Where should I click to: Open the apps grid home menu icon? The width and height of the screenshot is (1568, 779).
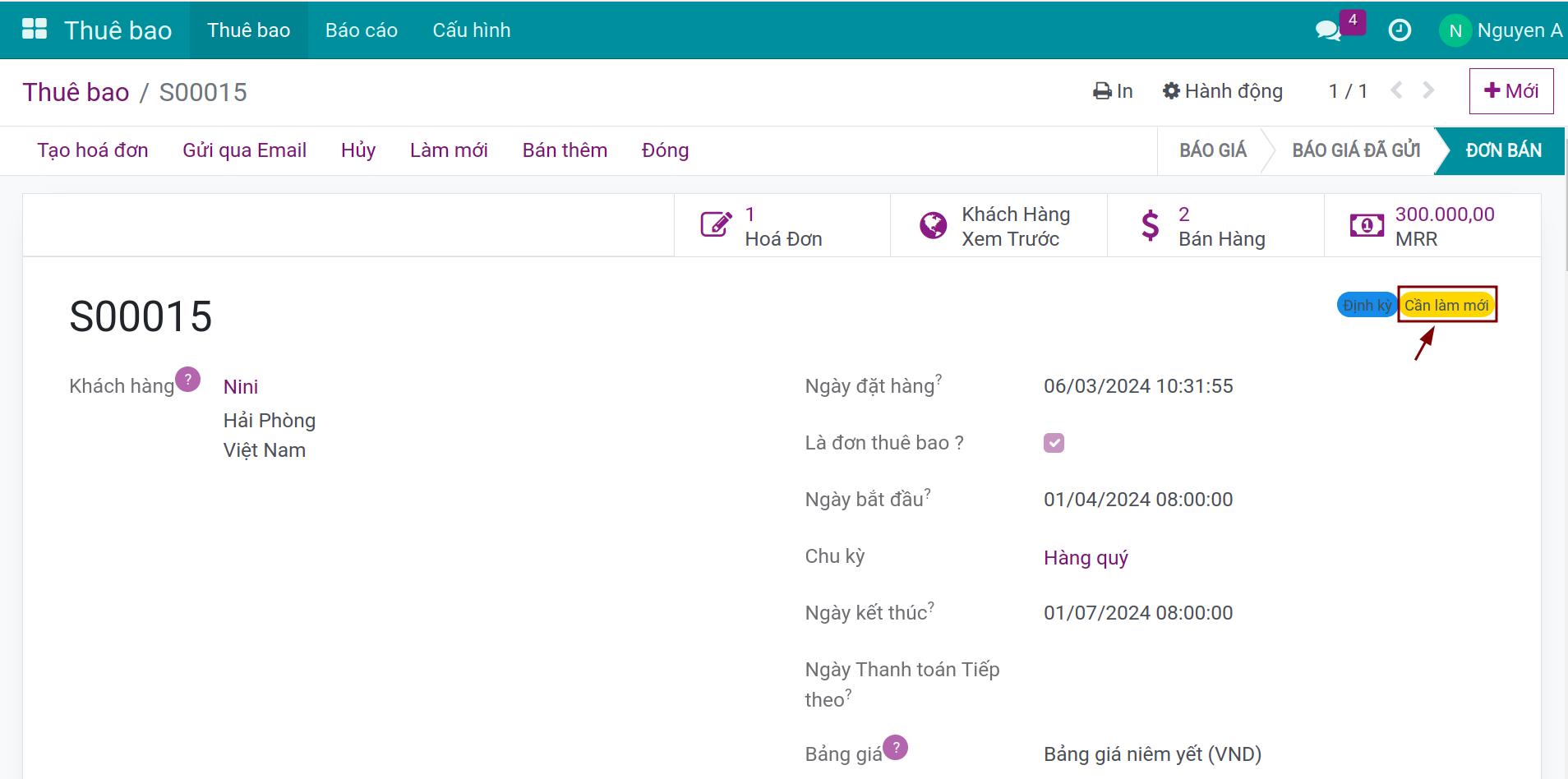pyautogui.click(x=35, y=30)
